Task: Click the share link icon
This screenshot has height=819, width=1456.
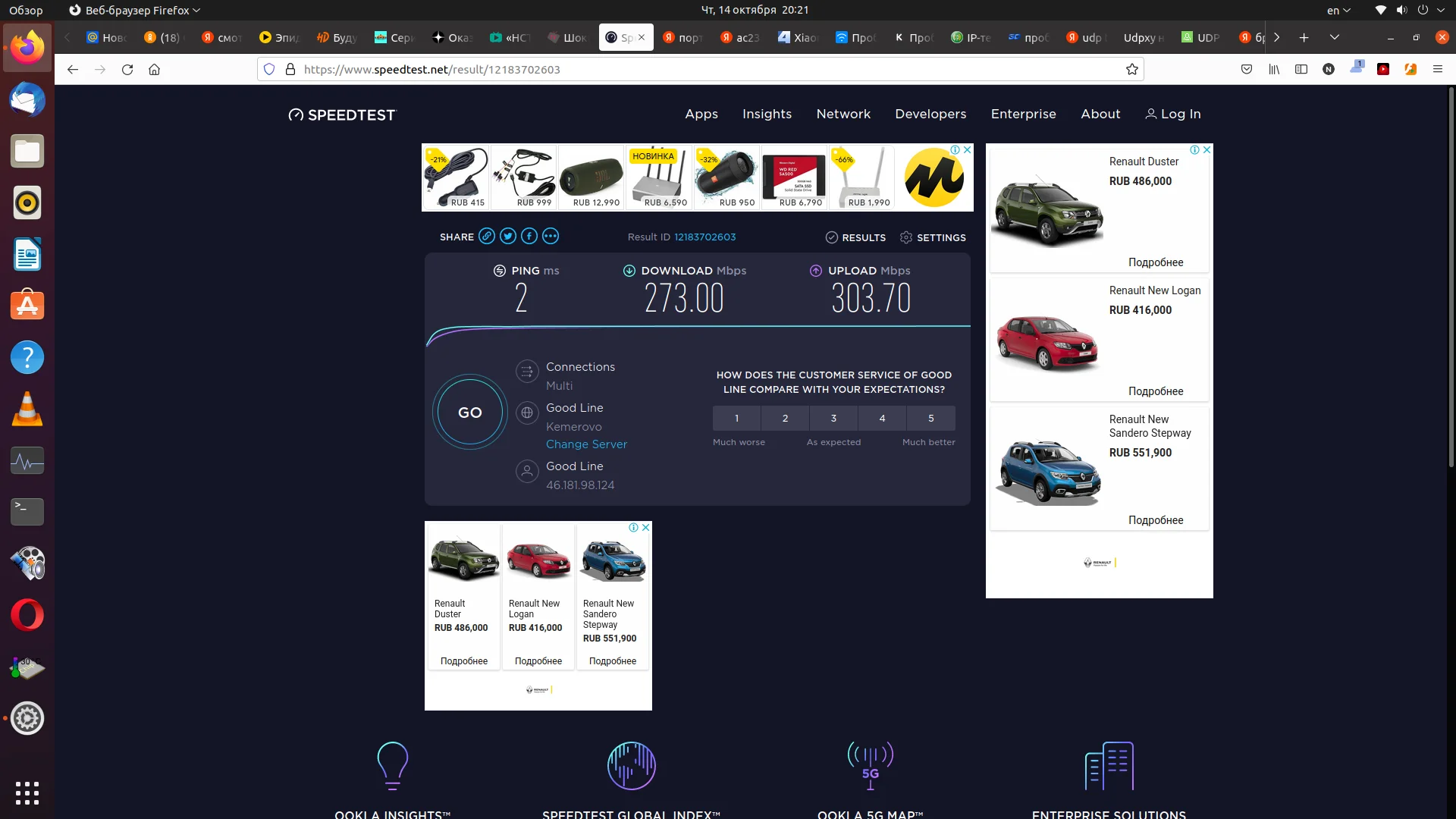Action: click(487, 237)
